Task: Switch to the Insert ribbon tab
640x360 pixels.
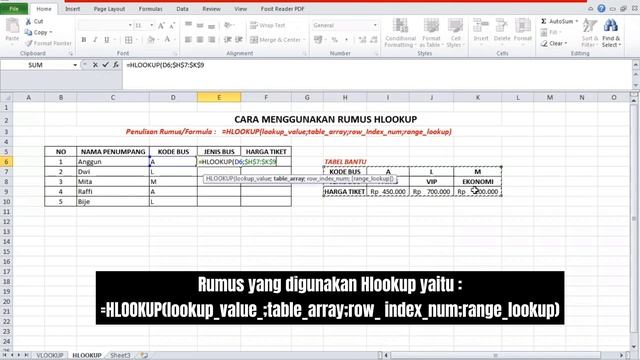Action: (x=73, y=9)
